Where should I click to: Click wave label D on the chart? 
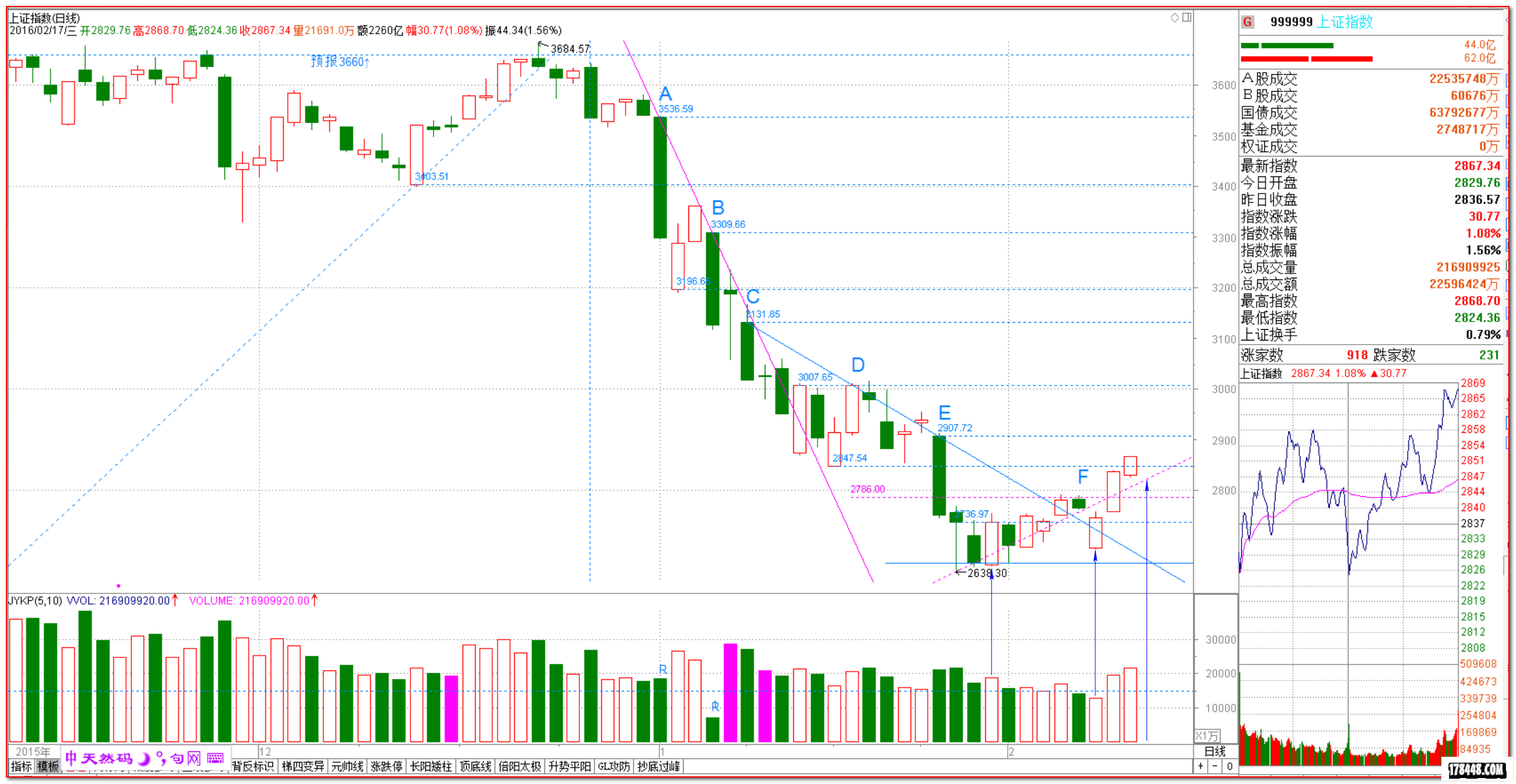tap(858, 365)
